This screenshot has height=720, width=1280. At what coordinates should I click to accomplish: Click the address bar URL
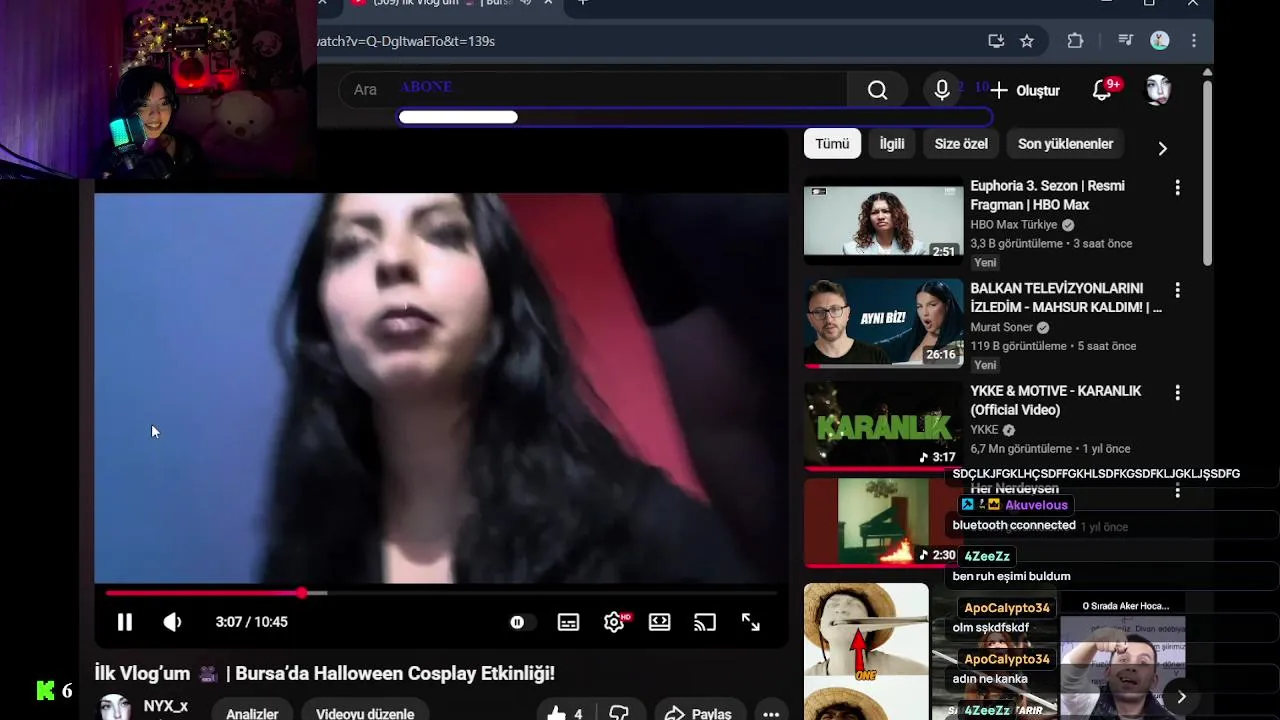point(406,41)
